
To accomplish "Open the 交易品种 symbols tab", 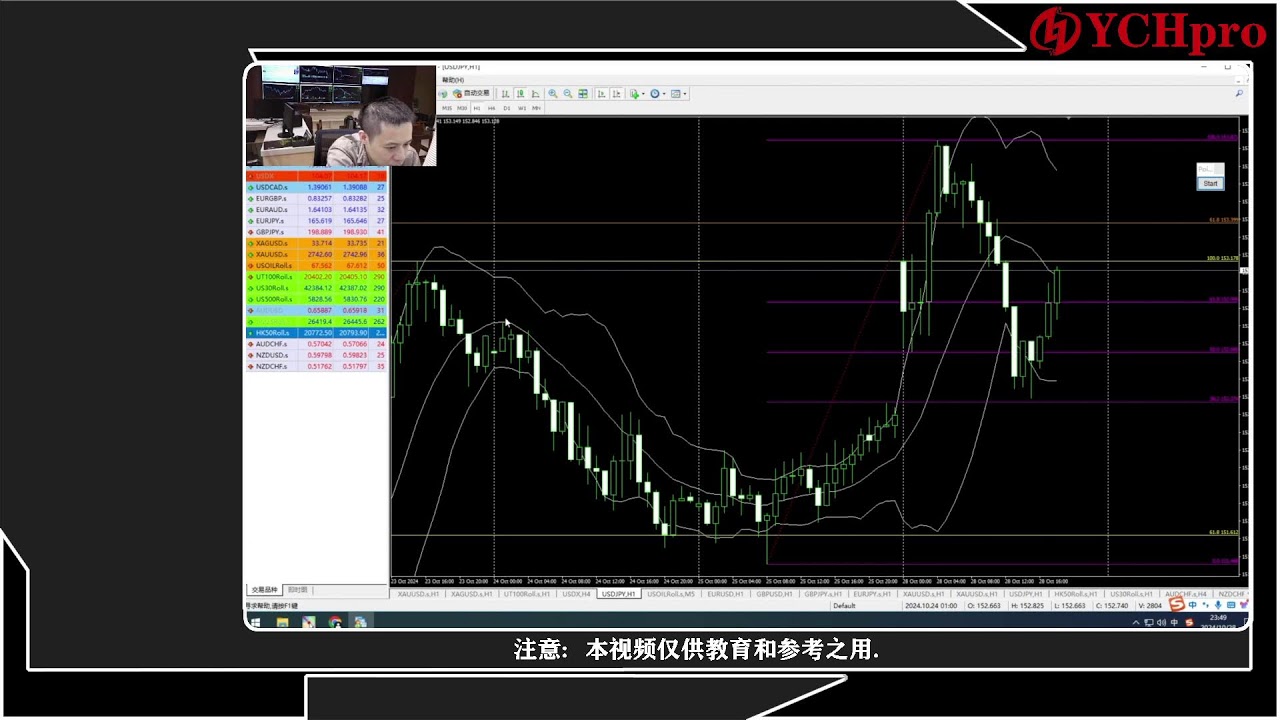I will (264, 590).
